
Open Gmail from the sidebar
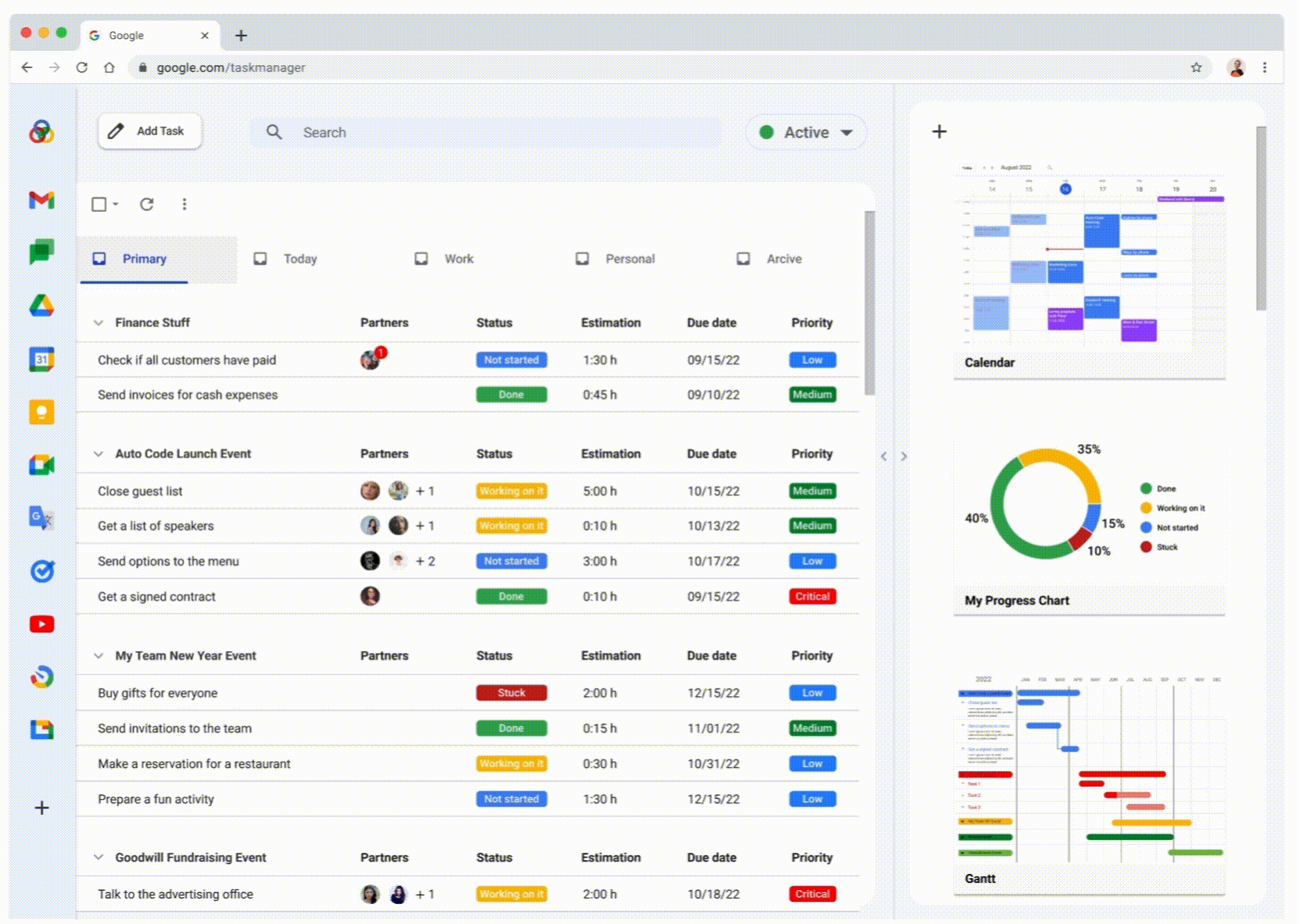click(x=42, y=199)
